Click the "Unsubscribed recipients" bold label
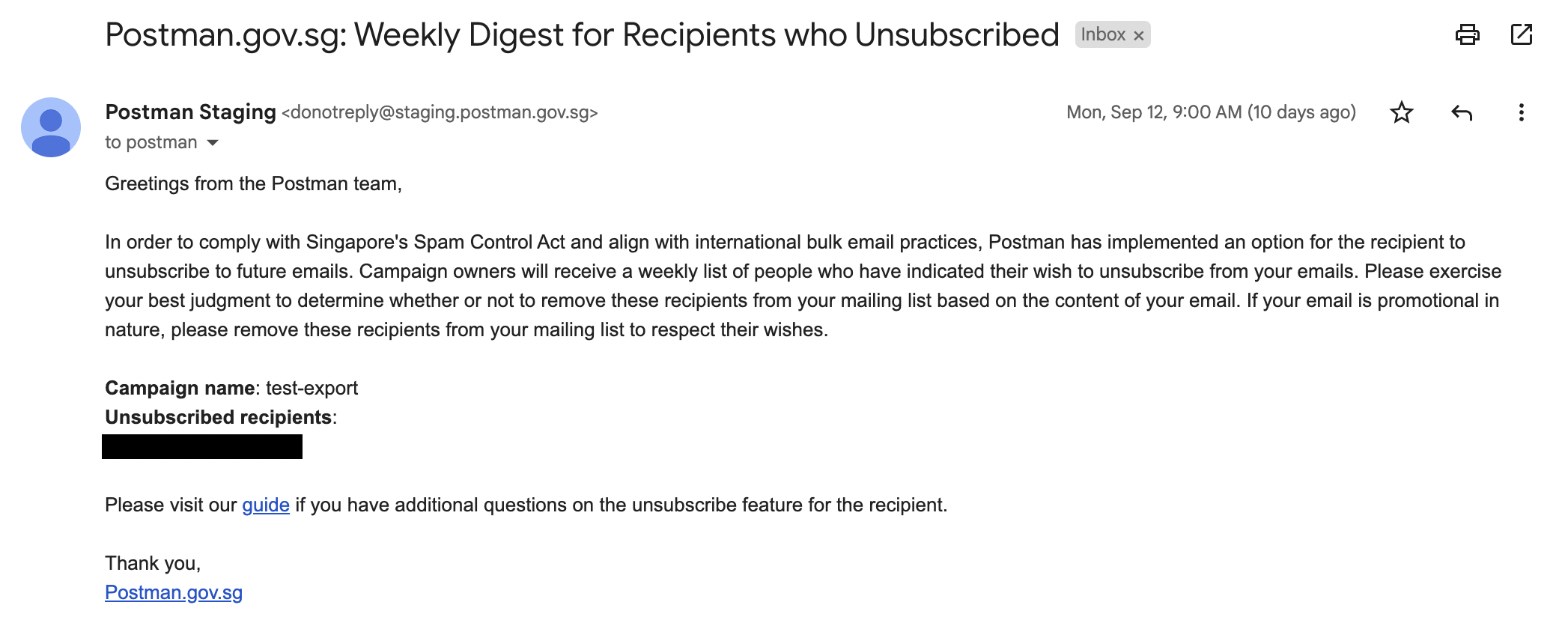The width and height of the screenshot is (1568, 617). (218, 417)
